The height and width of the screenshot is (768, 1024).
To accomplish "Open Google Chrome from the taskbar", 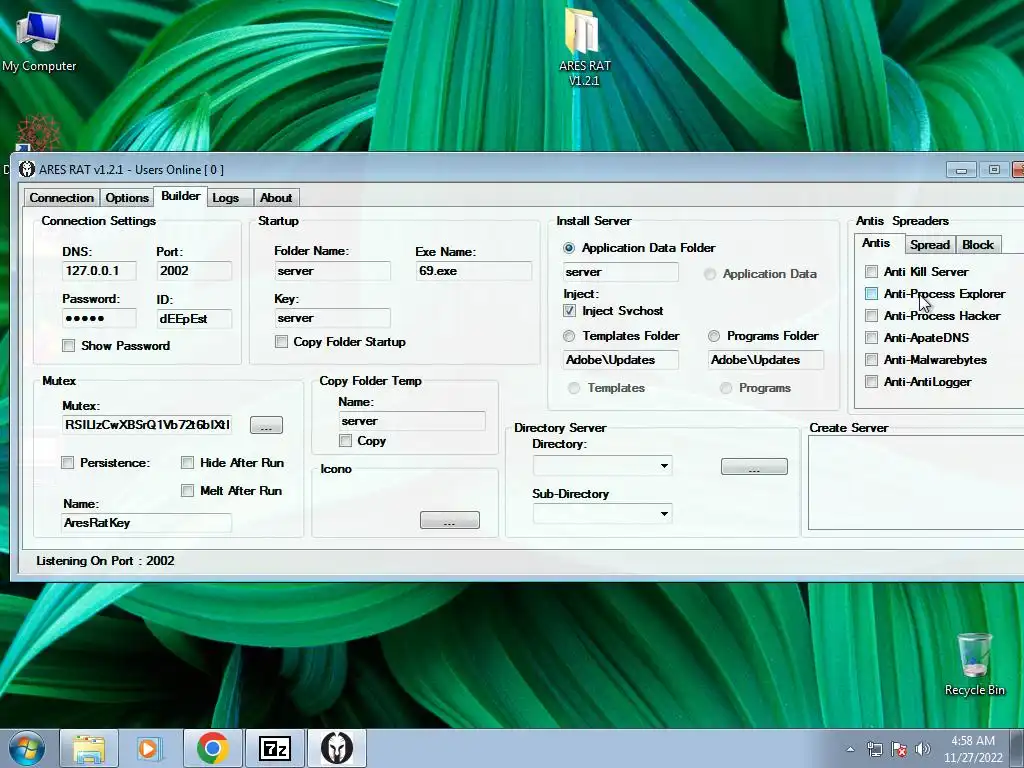I will [212, 748].
